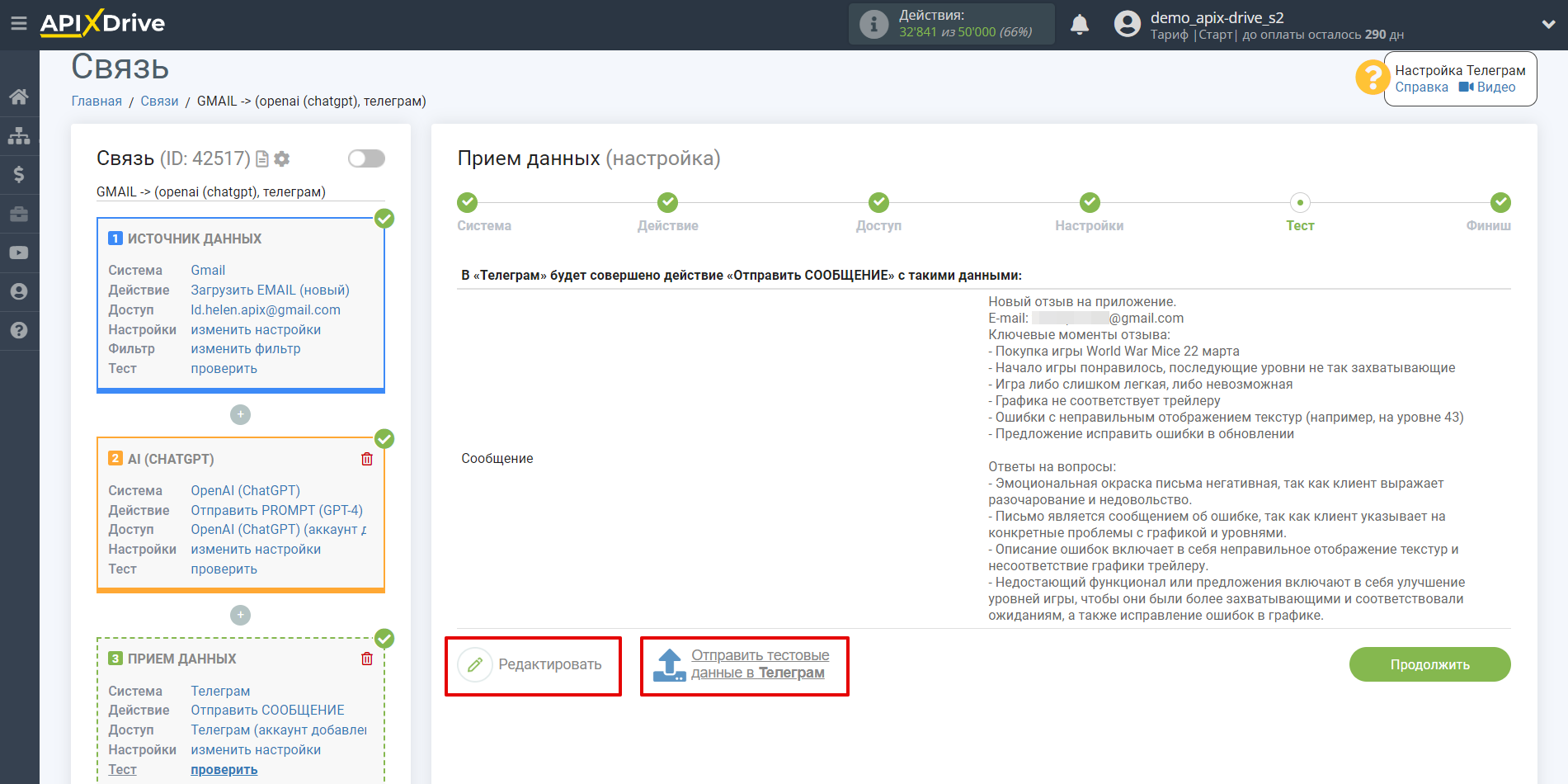Open the profile sidebar icon
This screenshot has height=784, width=1568.
point(19,291)
